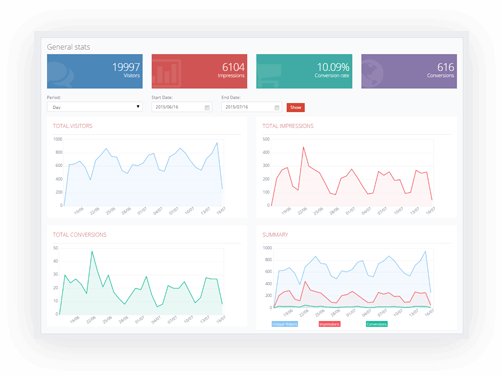Select the blue Visitors stat card
Image resolution: width=502 pixels, height=377 pixels.
click(95, 71)
